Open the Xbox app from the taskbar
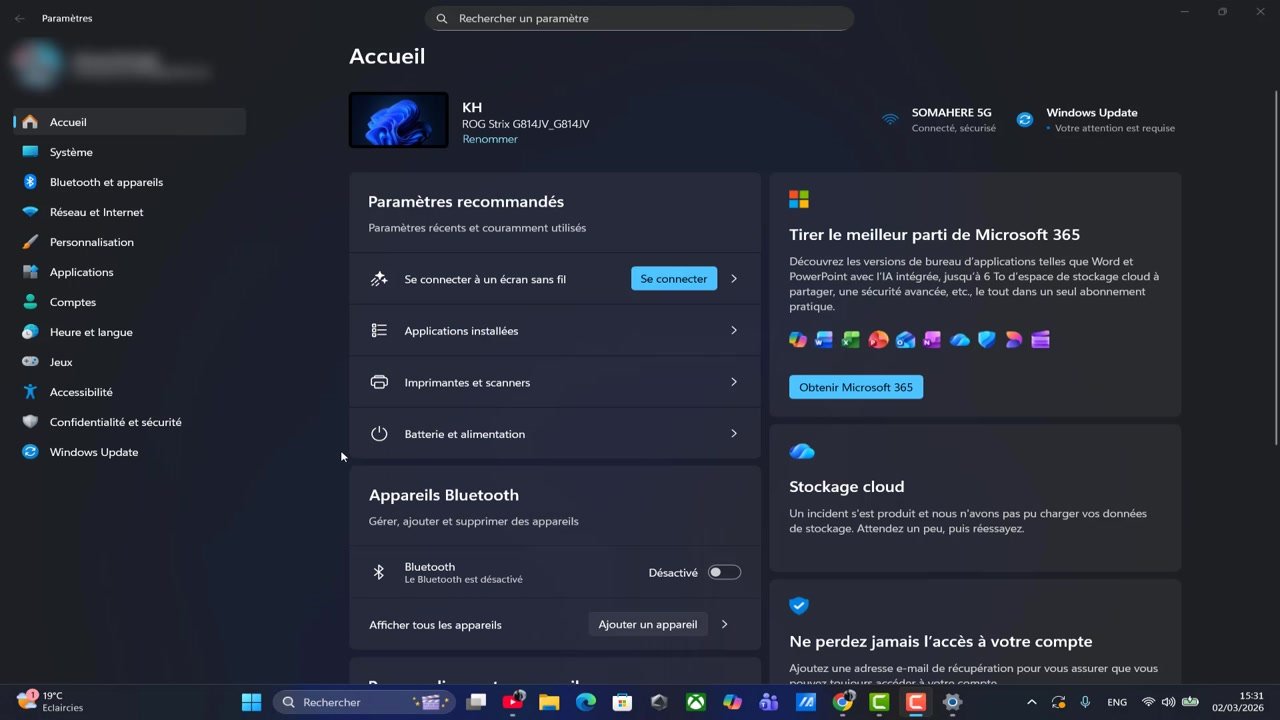 pos(696,702)
